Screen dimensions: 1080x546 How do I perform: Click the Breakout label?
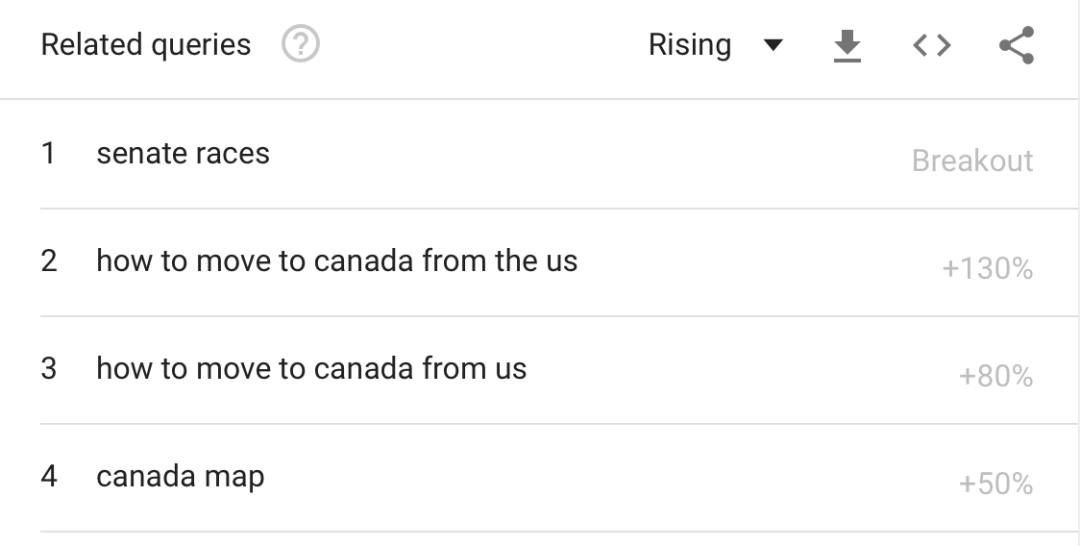972,161
